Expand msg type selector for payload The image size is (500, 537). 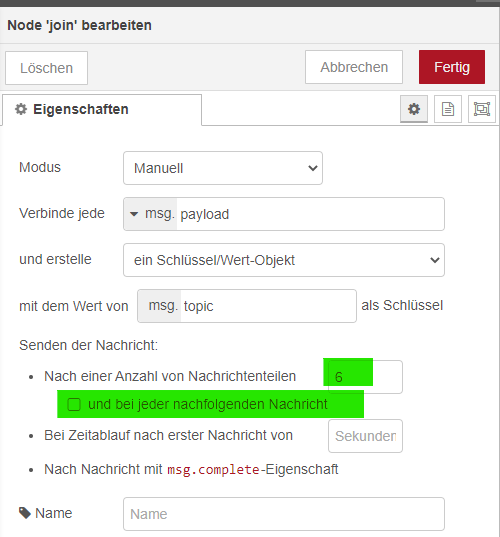151,214
